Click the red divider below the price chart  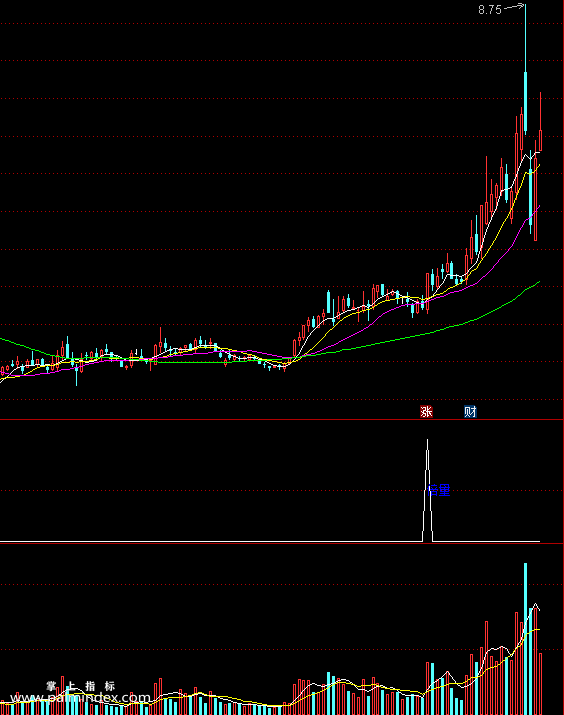[282, 419]
